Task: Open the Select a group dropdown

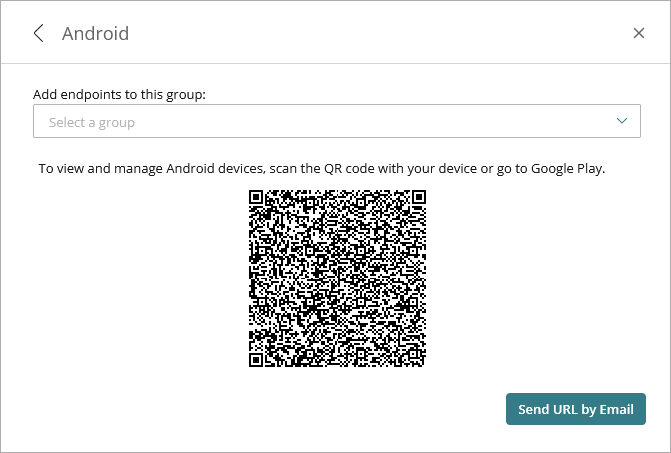Action: pos(337,121)
